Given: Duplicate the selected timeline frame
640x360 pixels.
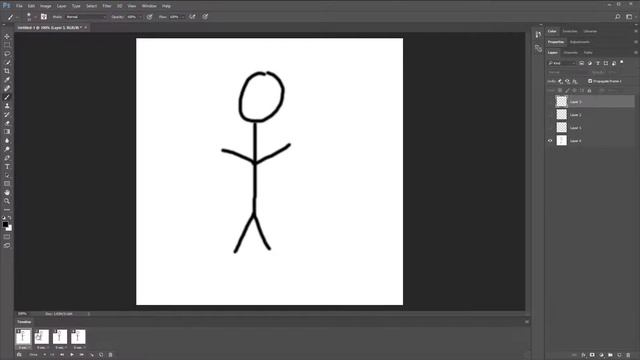Looking at the screenshot, I should pos(101,355).
